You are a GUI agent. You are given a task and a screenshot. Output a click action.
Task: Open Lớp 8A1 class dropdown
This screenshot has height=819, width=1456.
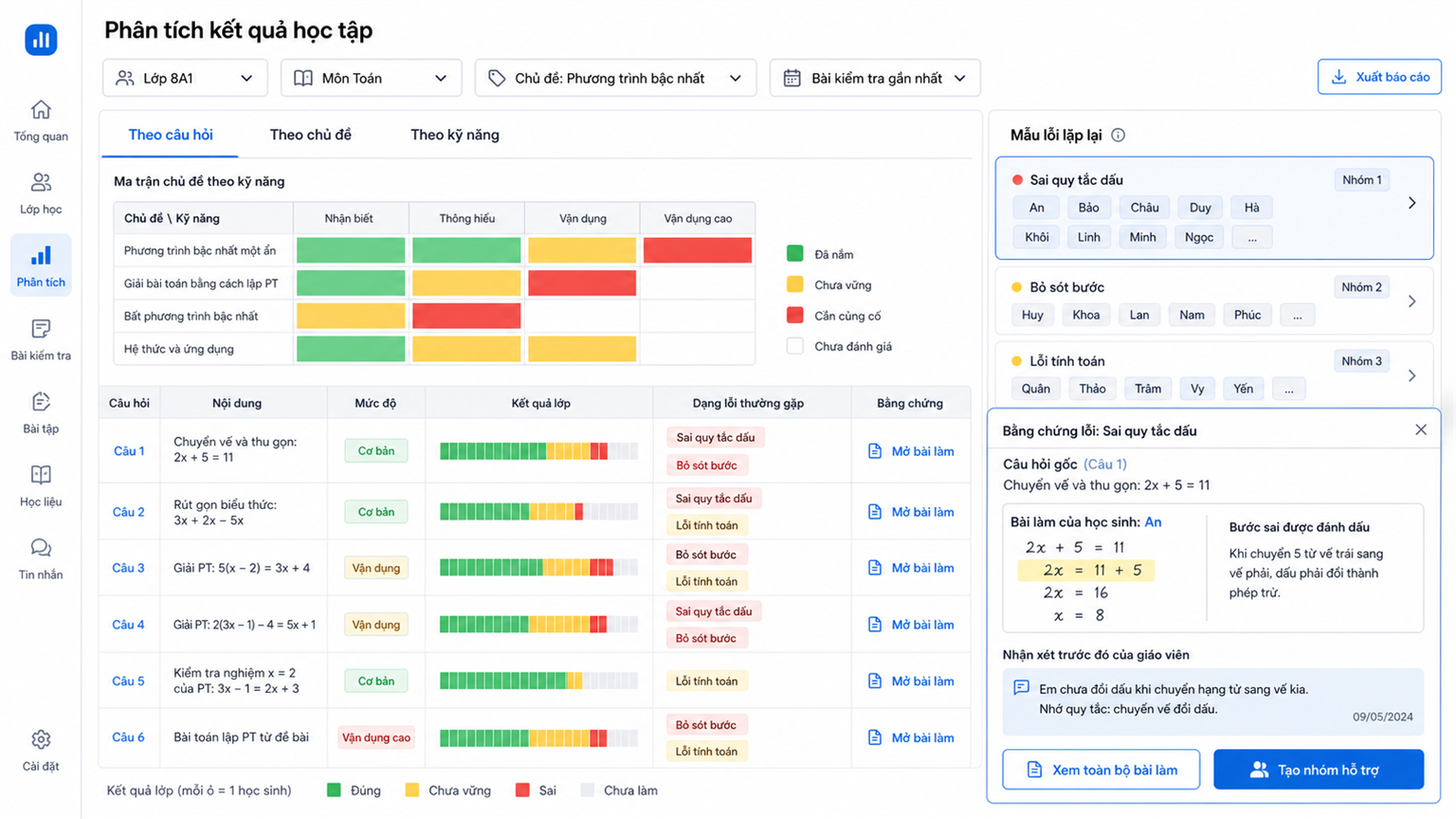pyautogui.click(x=185, y=78)
